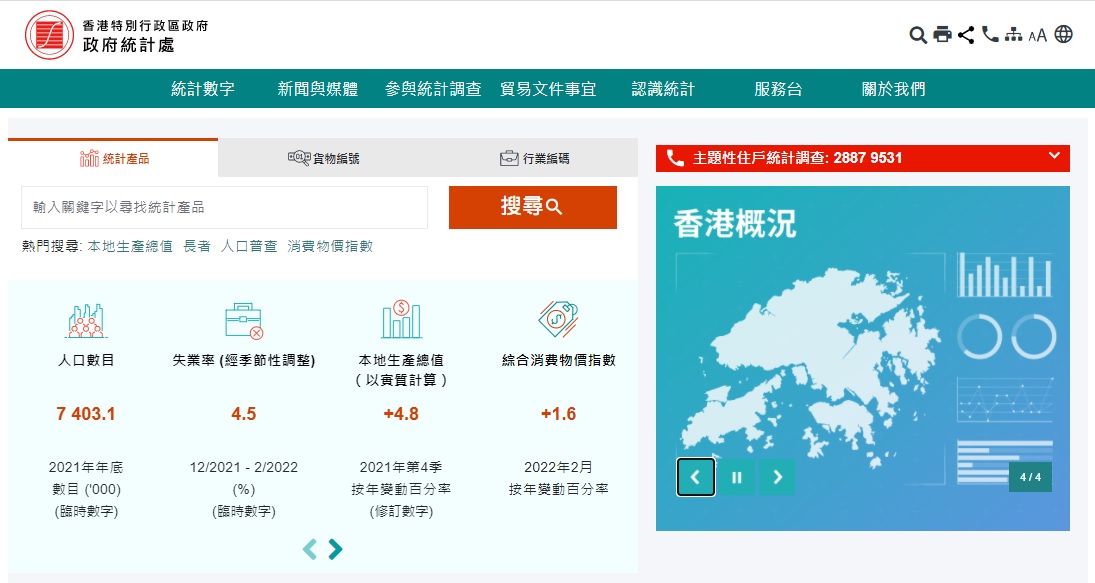Expand the hotline bar dropdown chevron
This screenshot has height=583, width=1095.
point(1054,156)
